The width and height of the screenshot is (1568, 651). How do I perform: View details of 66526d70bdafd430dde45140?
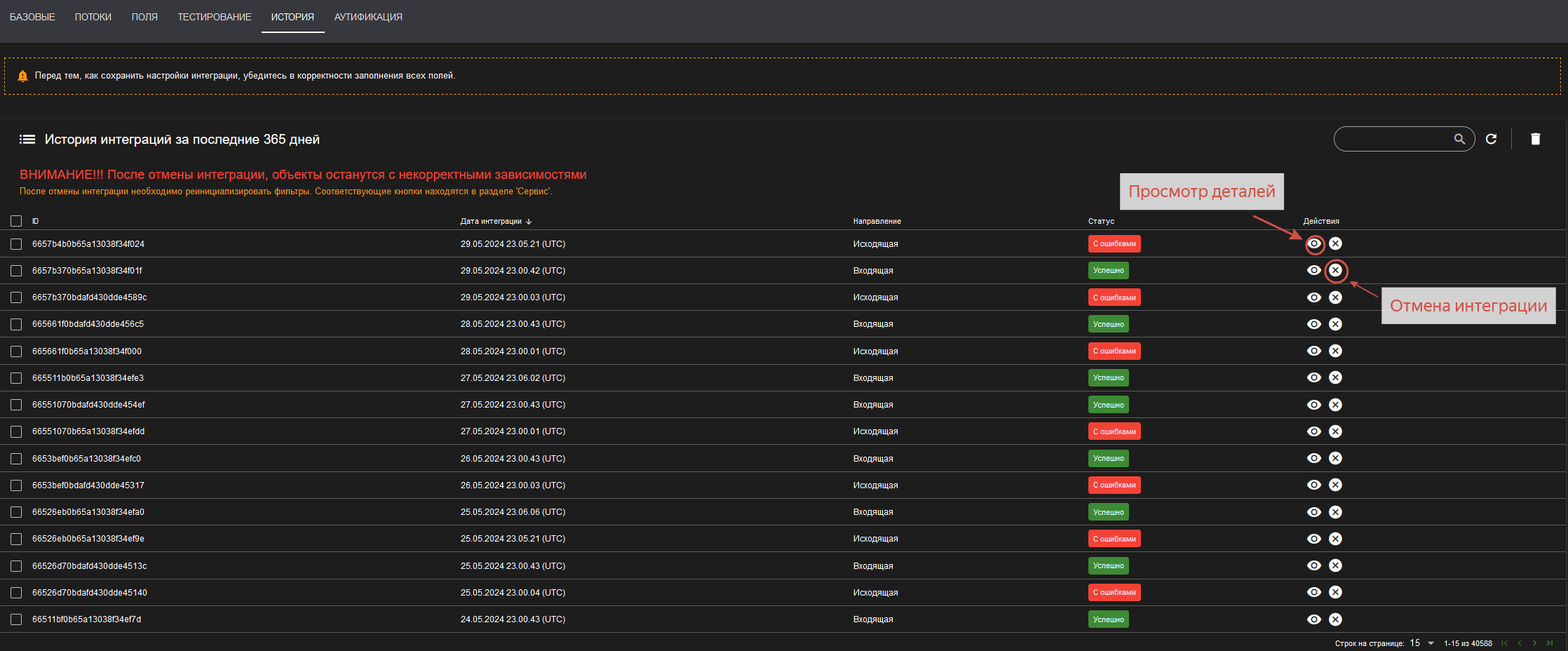coord(1314,592)
